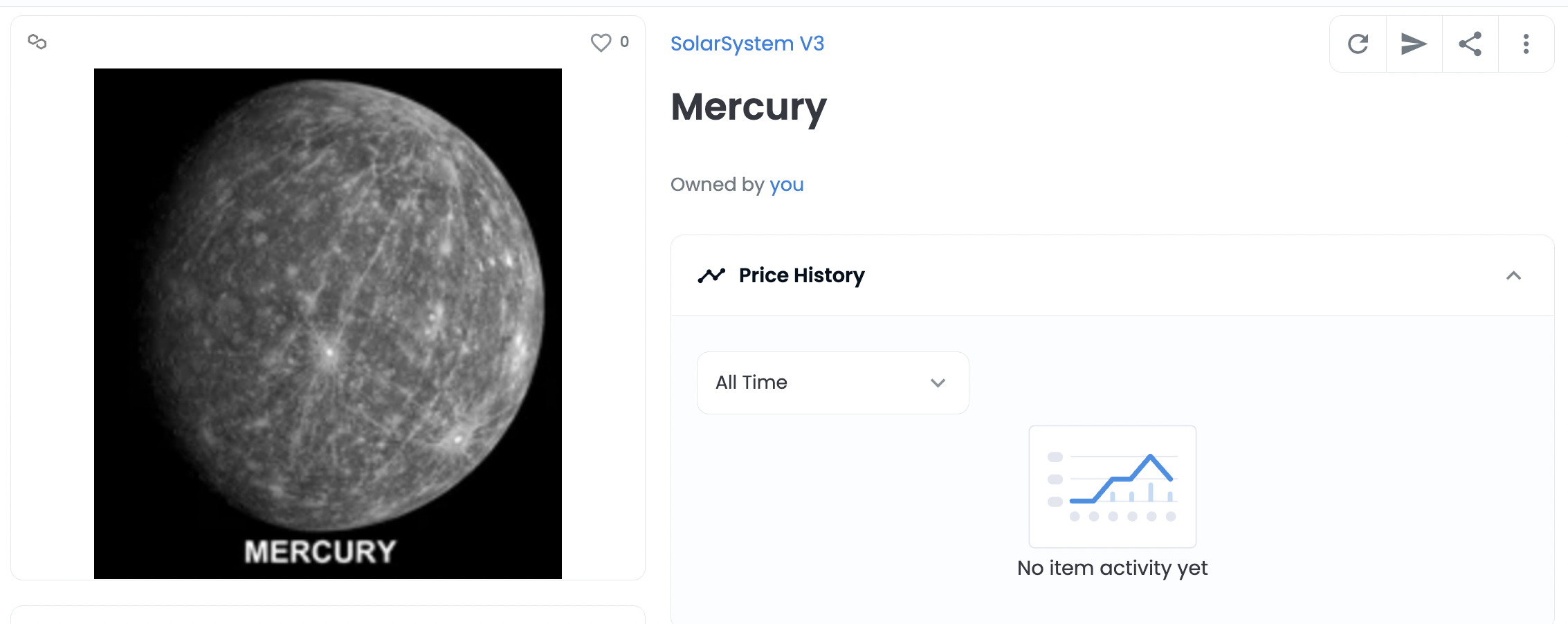Open the three-dot more options menu
The image size is (1568, 624).
coord(1526,44)
